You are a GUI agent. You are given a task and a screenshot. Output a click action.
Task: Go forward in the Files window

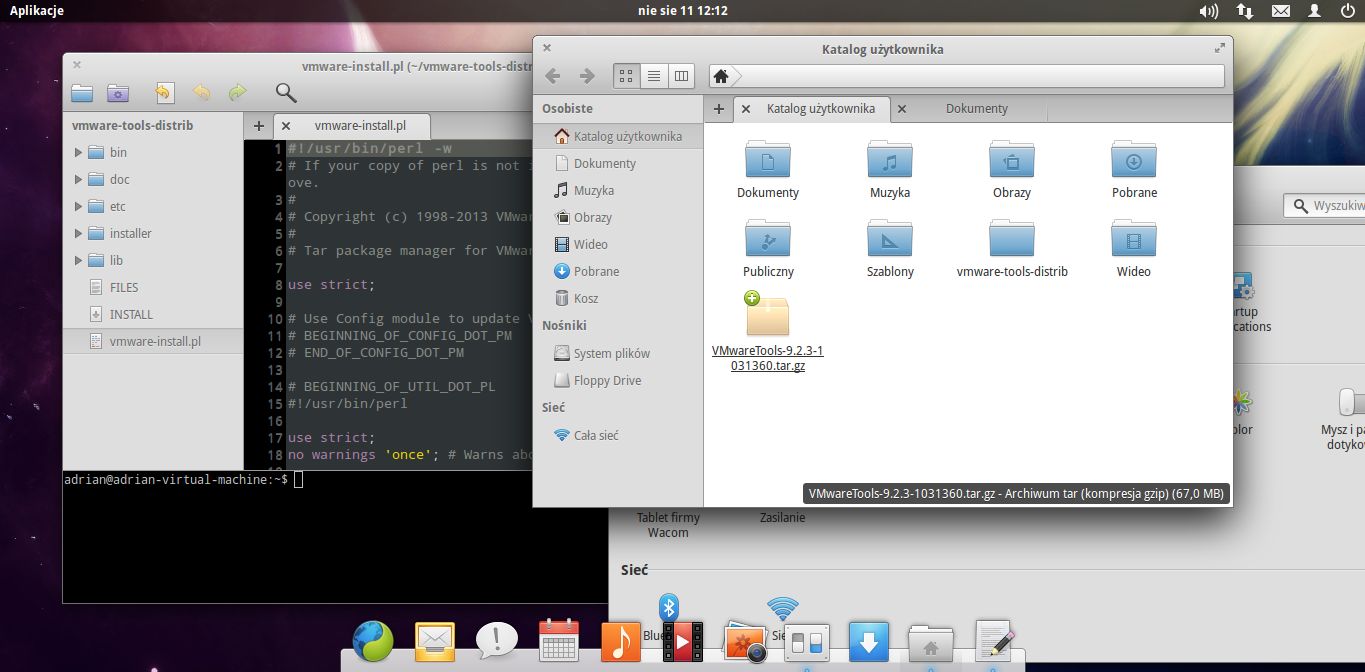point(587,76)
